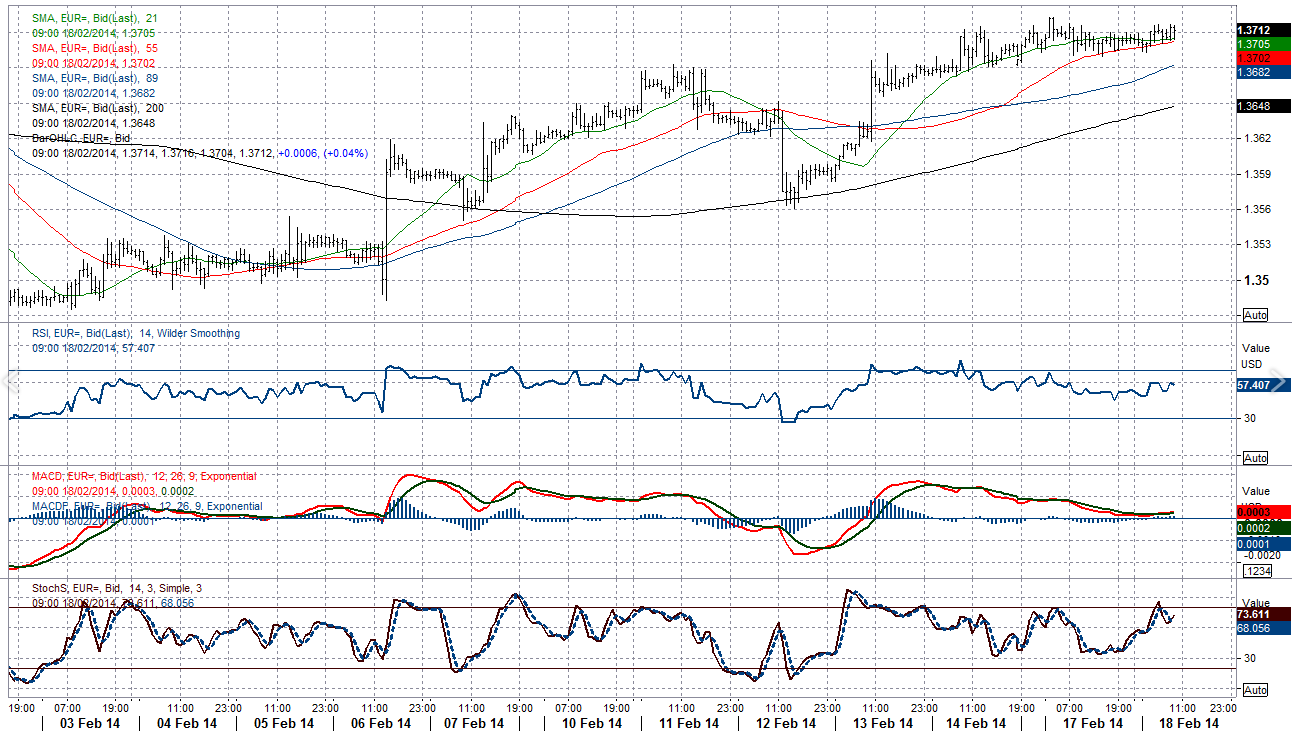Select the black 'SMA, EUR=, Bid(Last), 200' legend

pyautogui.click(x=97, y=108)
